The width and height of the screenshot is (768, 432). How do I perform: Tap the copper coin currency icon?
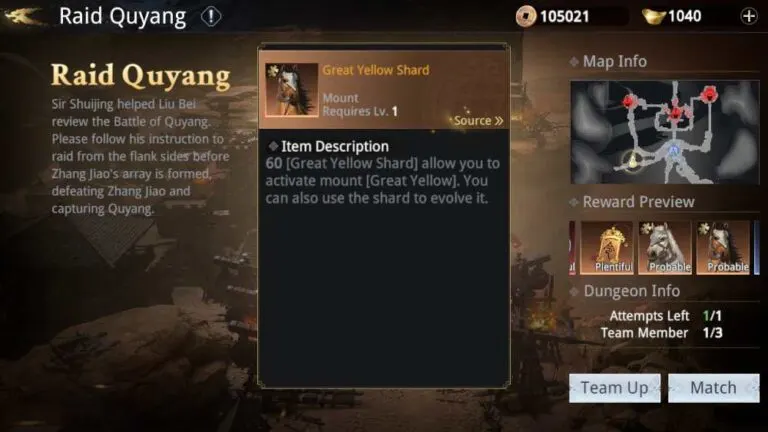tap(526, 17)
